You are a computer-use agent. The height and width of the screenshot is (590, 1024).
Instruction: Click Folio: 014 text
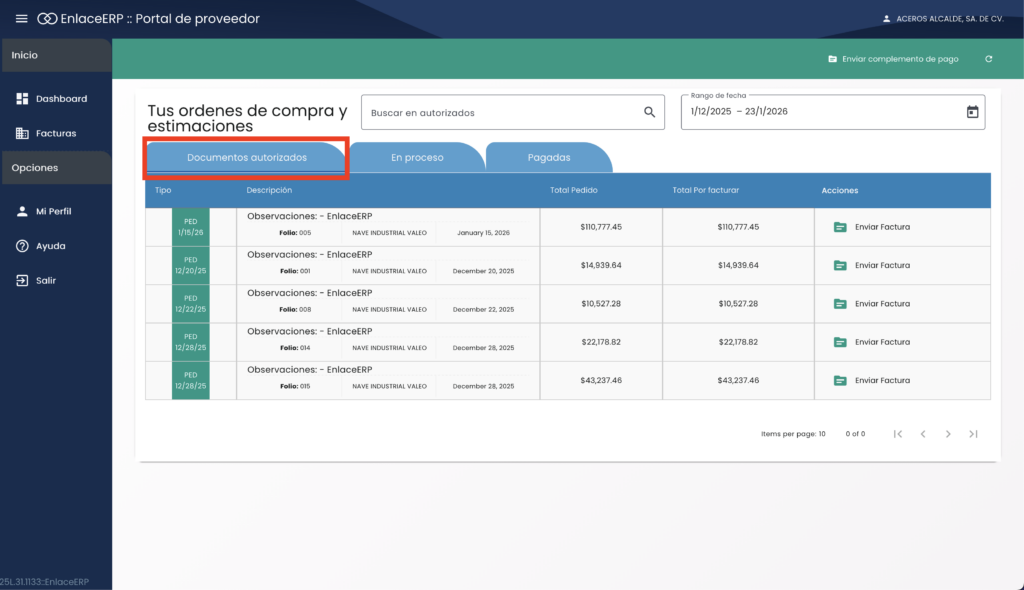tap(295, 348)
